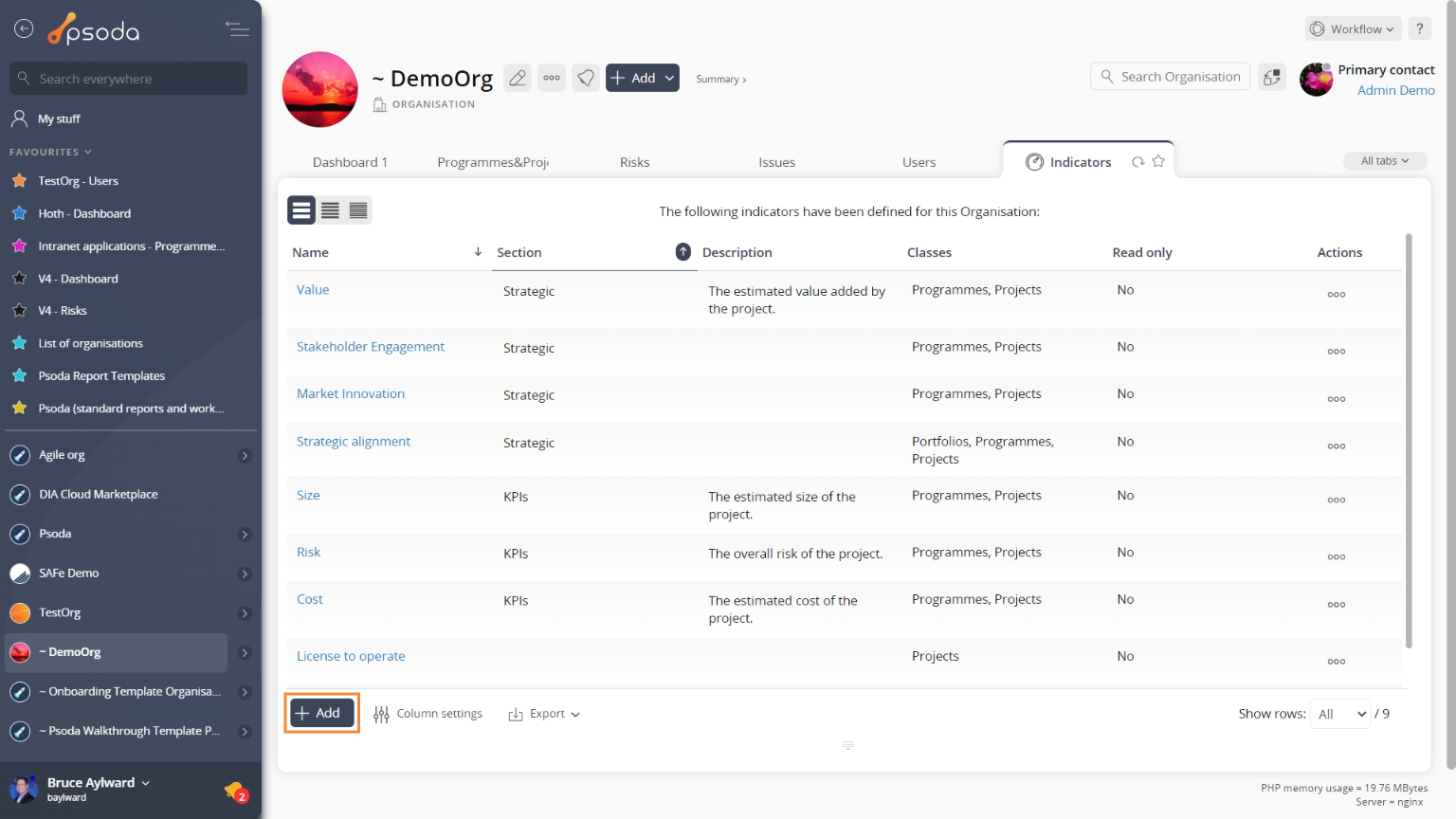Screen dimensions: 1456x819
Task: Open the notifications badge icon near Bruce Aylward
Action: [235, 791]
